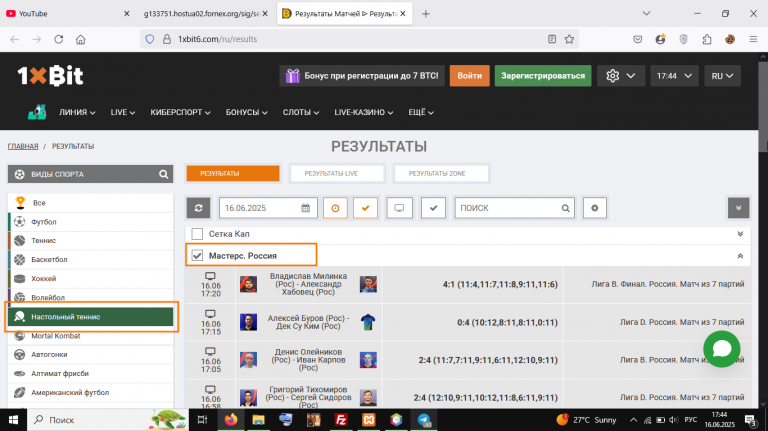This screenshot has width=768, height=431.
Task: Click browser reload page button
Action: [x=59, y=39]
